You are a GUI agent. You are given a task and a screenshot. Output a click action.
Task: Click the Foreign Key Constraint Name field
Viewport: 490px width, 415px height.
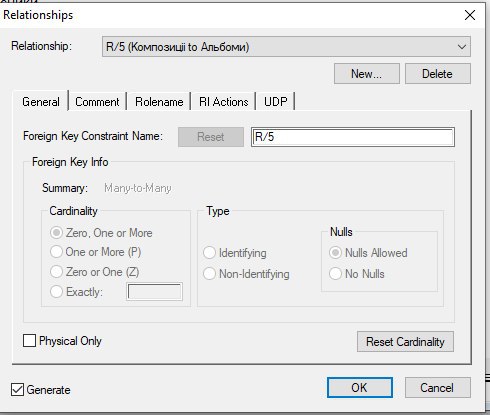(x=353, y=137)
